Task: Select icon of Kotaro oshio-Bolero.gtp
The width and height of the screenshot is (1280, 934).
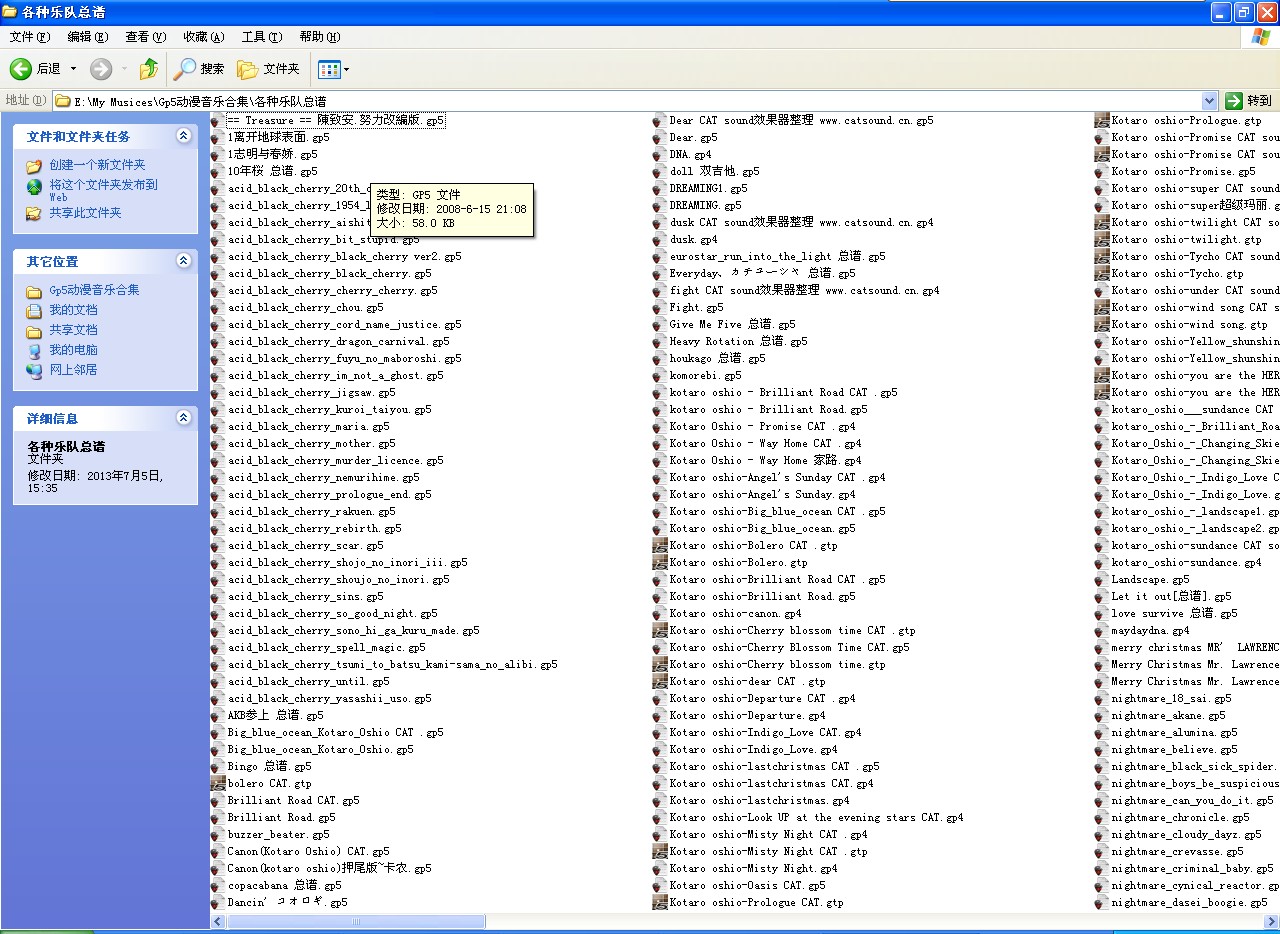Action: pyautogui.click(x=660, y=562)
